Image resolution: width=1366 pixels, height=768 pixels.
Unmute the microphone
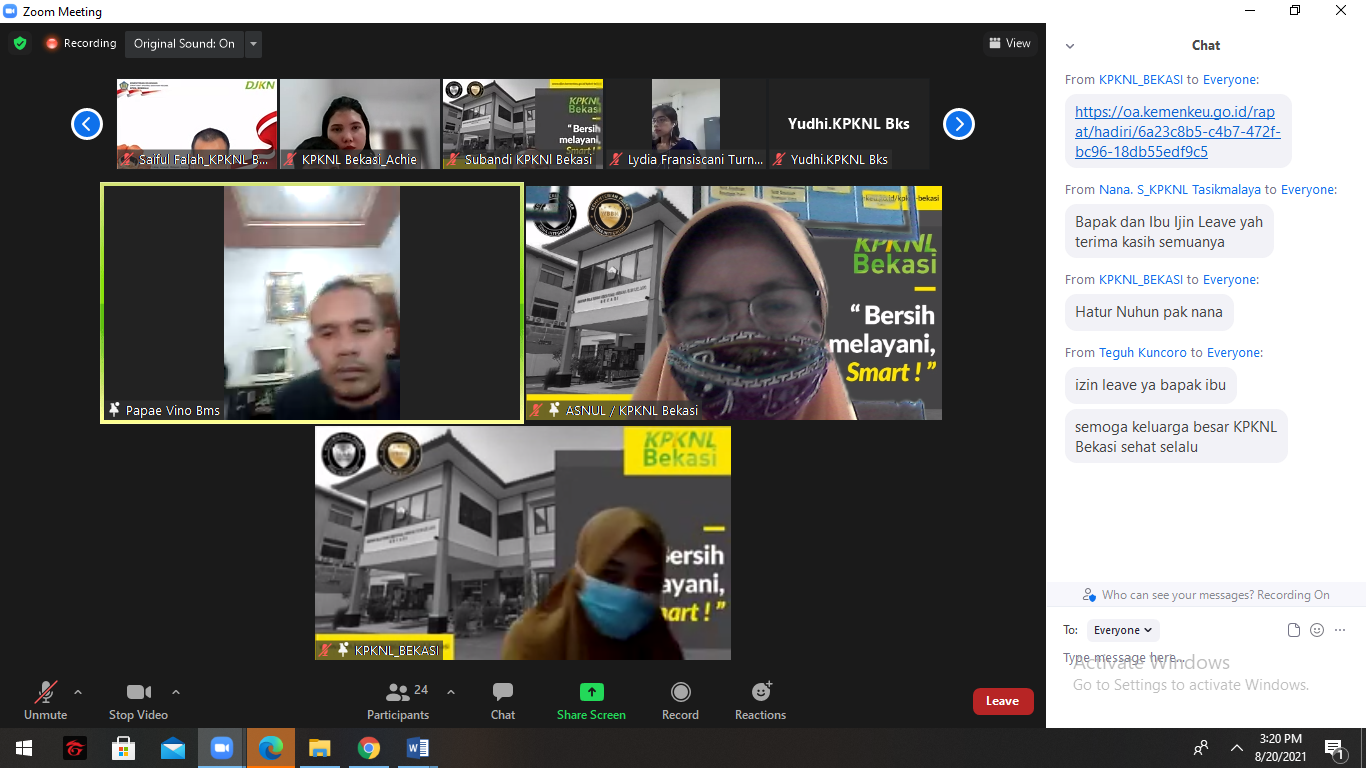pyautogui.click(x=45, y=700)
